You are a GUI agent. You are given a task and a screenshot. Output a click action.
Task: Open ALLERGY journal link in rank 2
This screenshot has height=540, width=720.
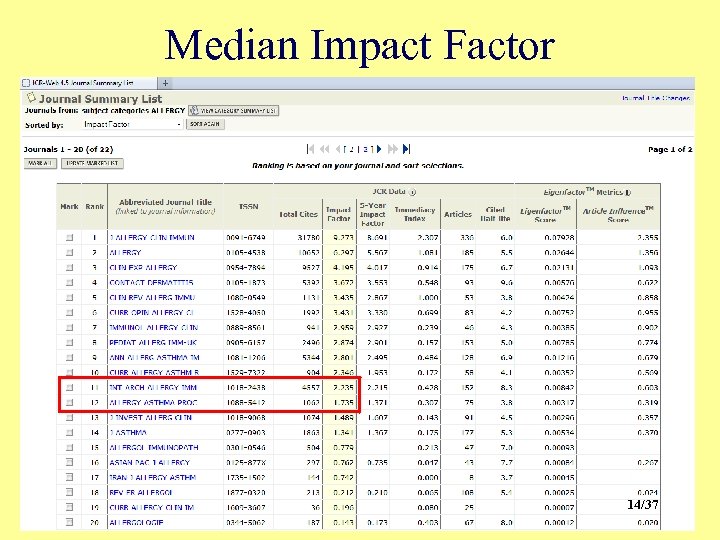(125, 253)
